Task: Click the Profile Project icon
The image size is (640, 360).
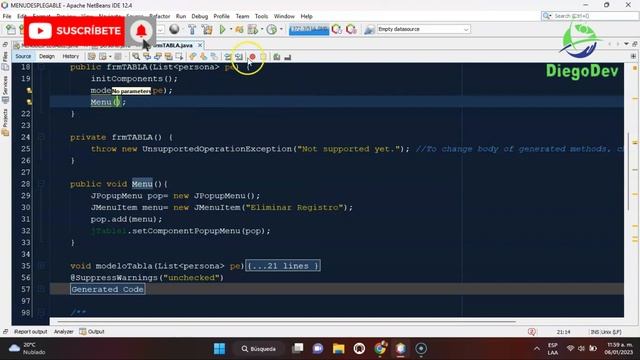Action: (253, 29)
